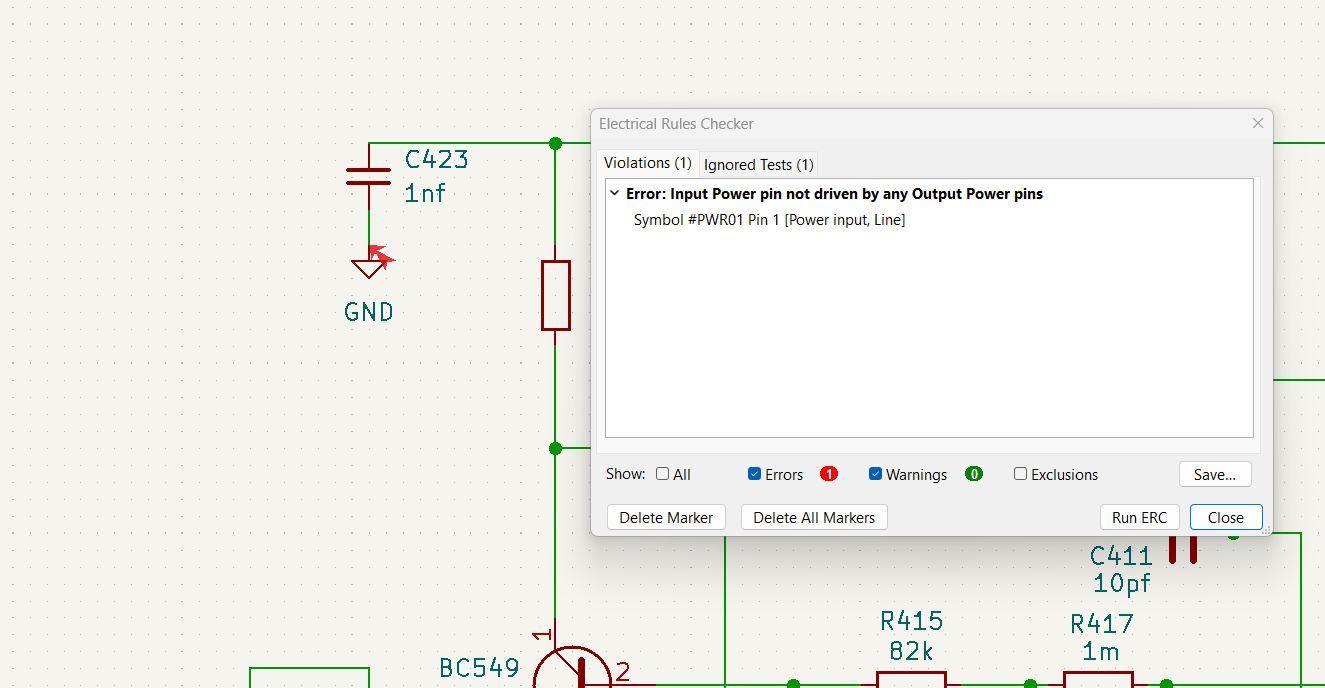Select the C411 capacitor symbol

1183,548
